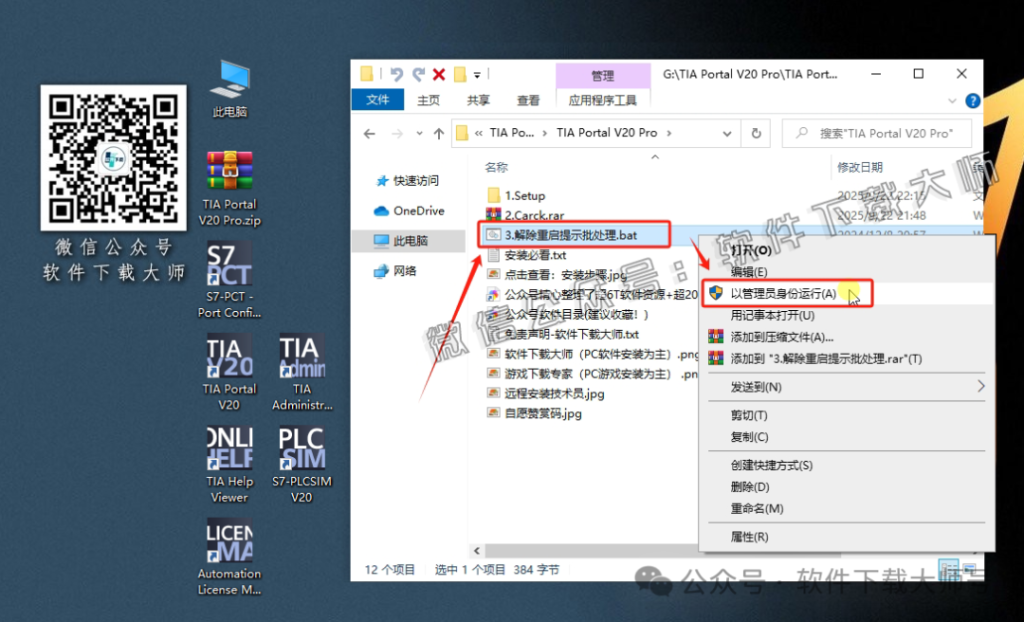The height and width of the screenshot is (622, 1024).
Task: Open the quick access toolbar customize dropdown
Action: (x=478, y=73)
